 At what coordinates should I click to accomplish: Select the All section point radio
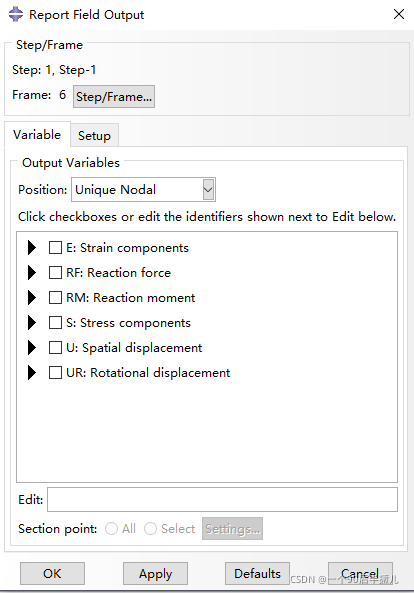(x=111, y=528)
